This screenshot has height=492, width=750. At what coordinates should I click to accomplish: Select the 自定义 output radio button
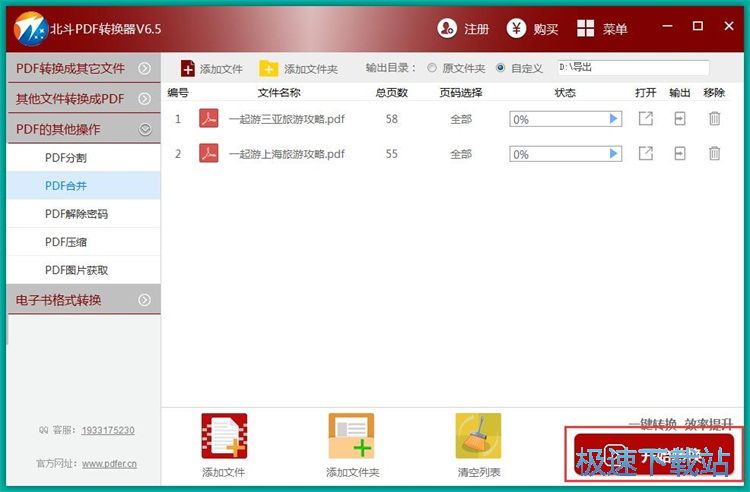(500, 68)
